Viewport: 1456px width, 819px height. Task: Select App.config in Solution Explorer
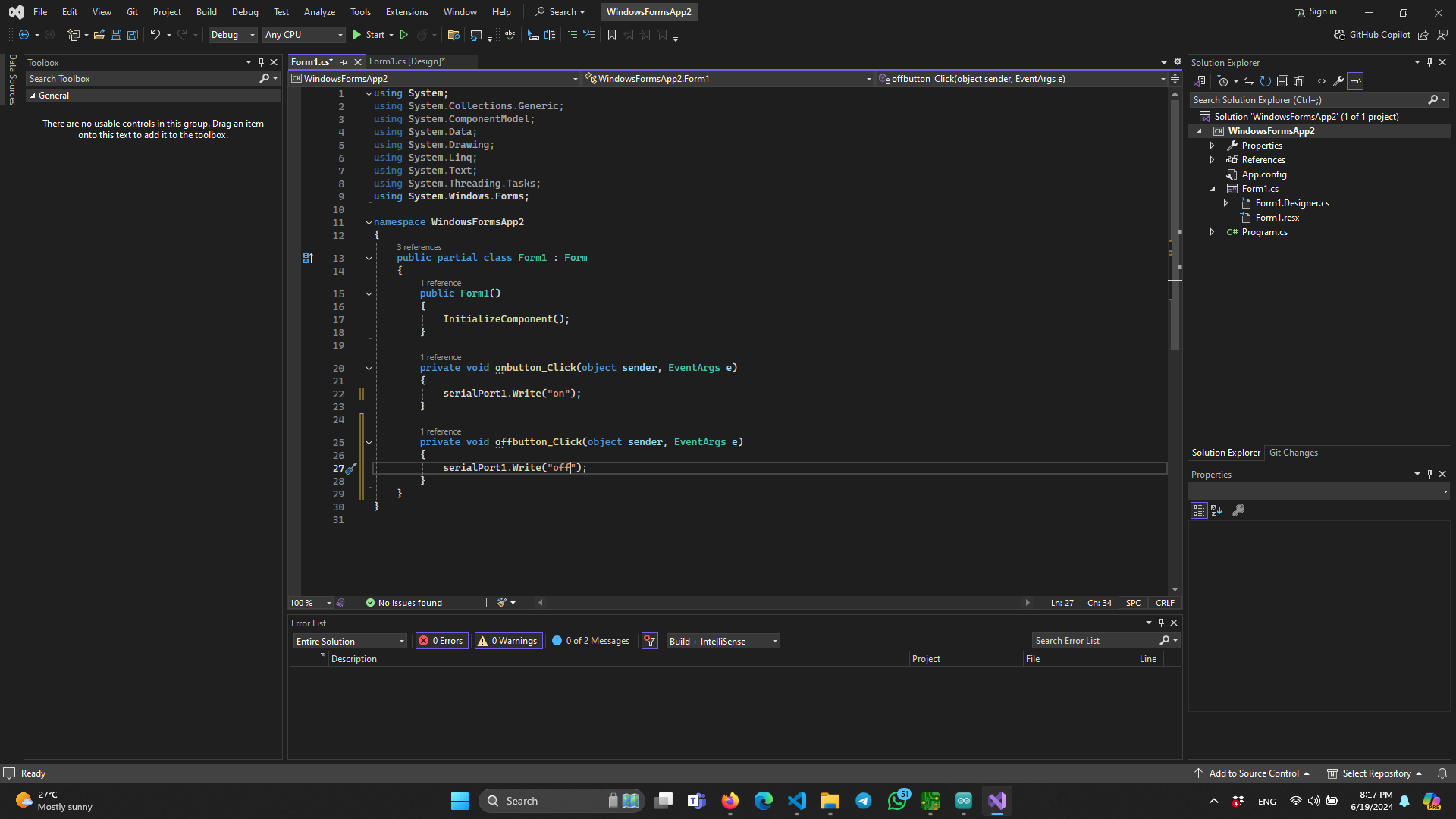coord(1263,174)
